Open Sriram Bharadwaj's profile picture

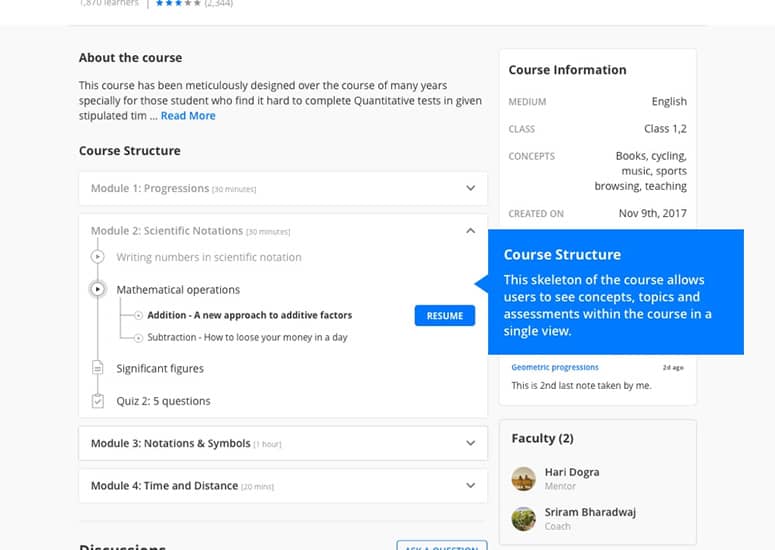pyautogui.click(x=523, y=518)
